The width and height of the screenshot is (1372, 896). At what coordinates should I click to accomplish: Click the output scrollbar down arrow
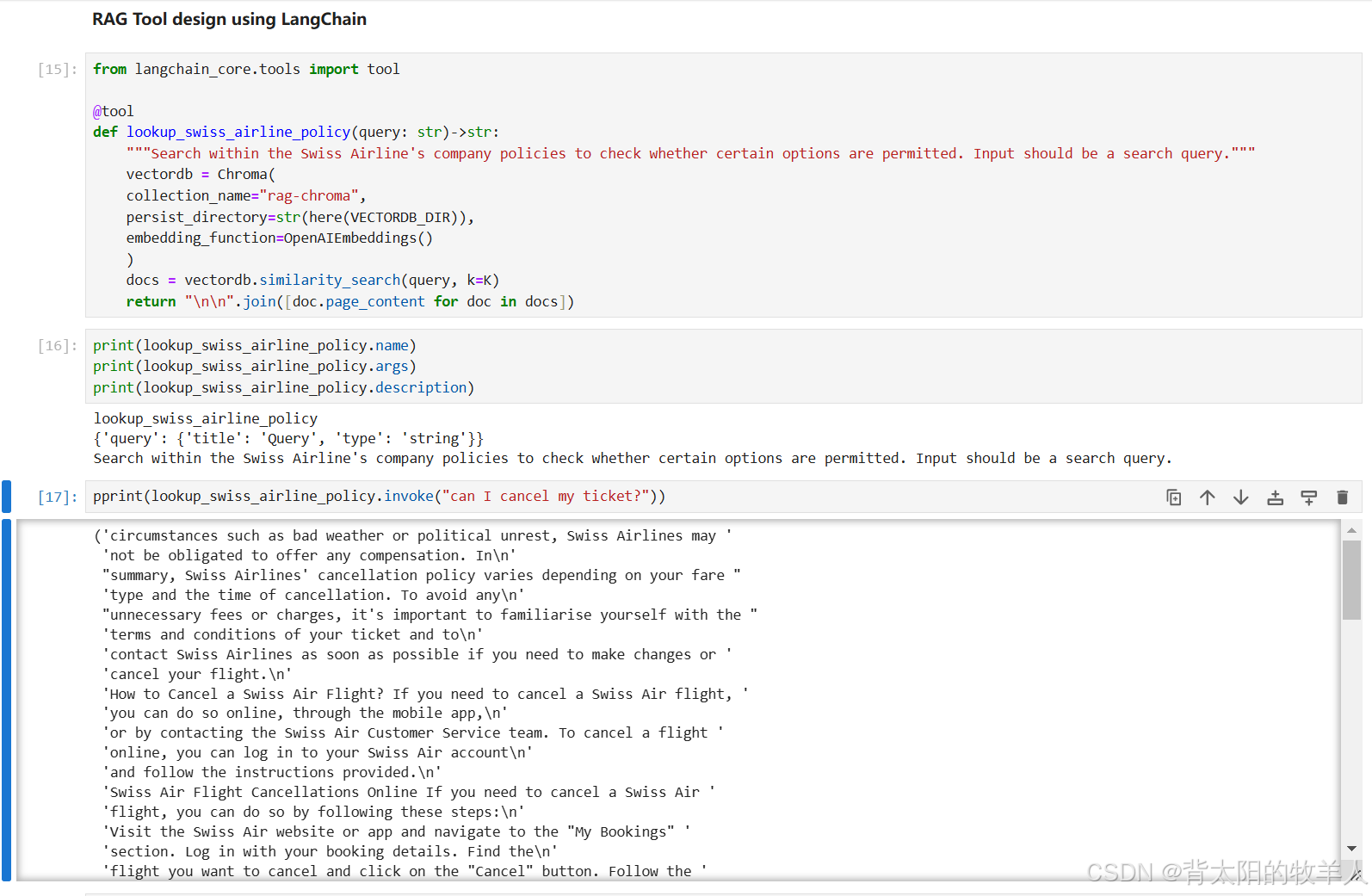[1351, 849]
